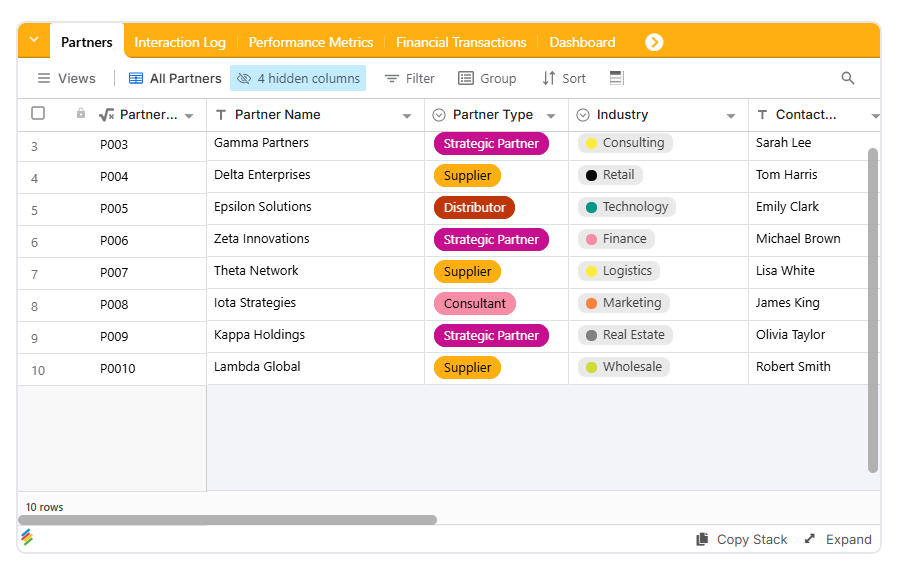Image resolution: width=902 pixels, height=568 pixels.
Task: Select the Epsilon Solutions cell
Action: click(x=315, y=208)
